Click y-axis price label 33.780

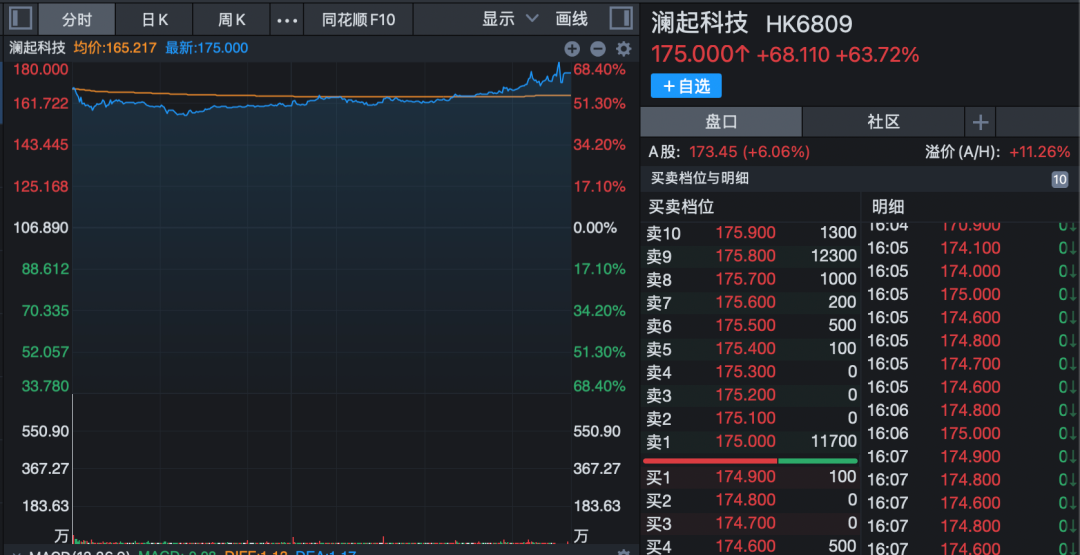click(45, 386)
